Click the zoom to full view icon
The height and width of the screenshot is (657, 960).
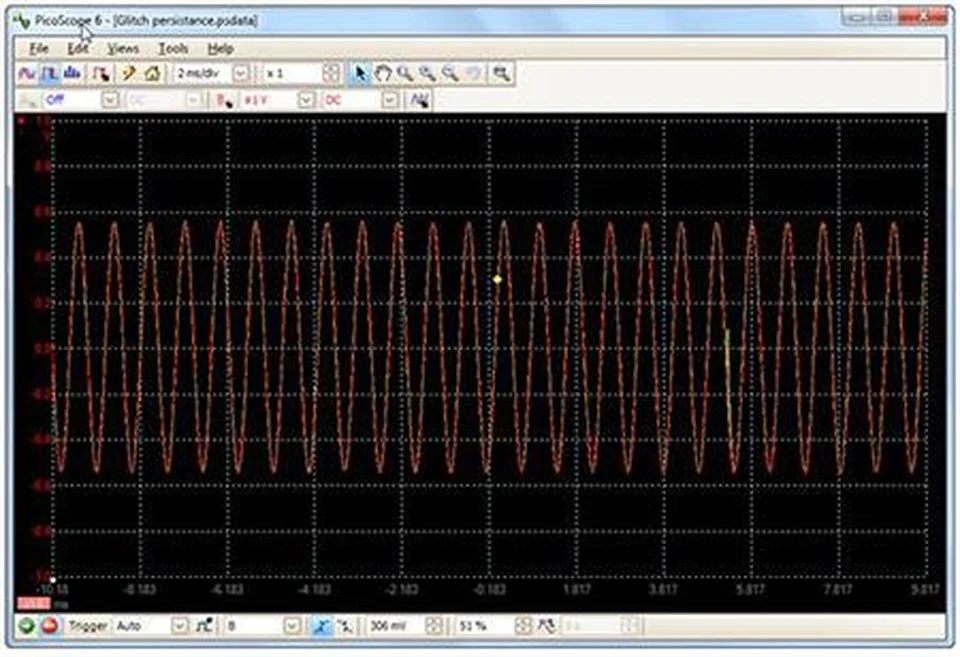coord(501,73)
